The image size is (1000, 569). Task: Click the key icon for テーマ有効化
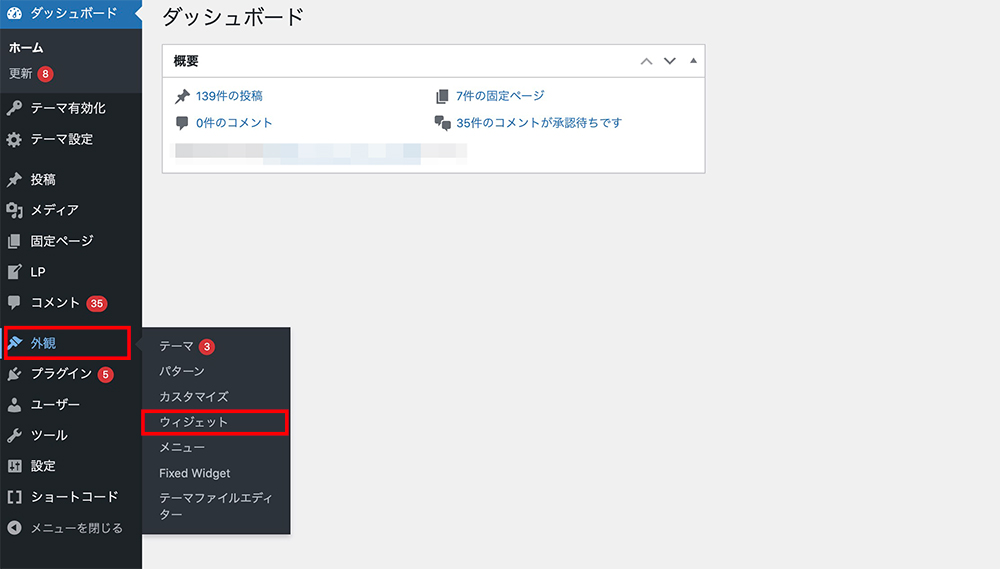(14, 108)
